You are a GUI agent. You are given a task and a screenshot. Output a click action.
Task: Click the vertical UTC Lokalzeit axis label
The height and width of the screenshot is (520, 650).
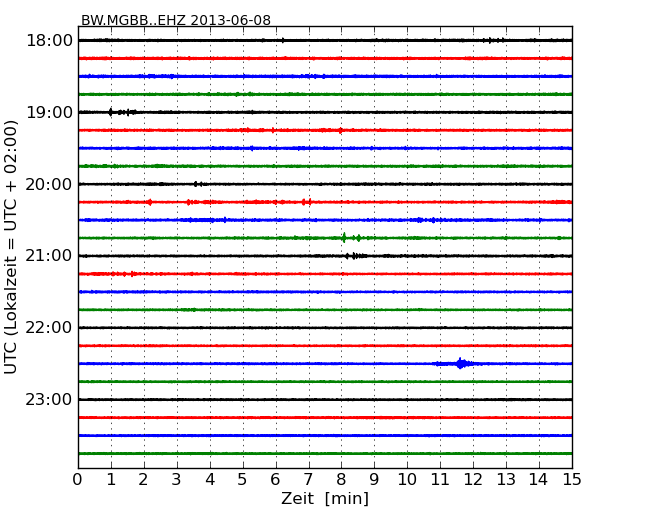coord(11,247)
